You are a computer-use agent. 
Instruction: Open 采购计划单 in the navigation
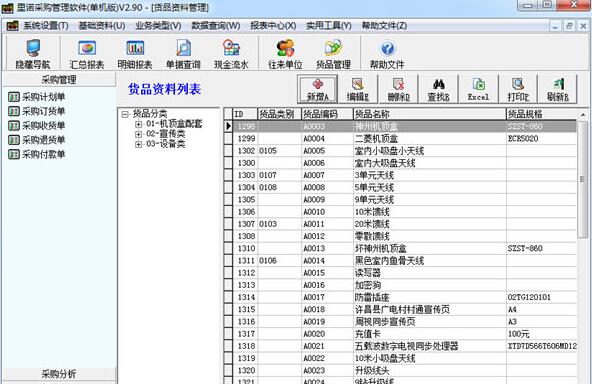(x=37, y=97)
